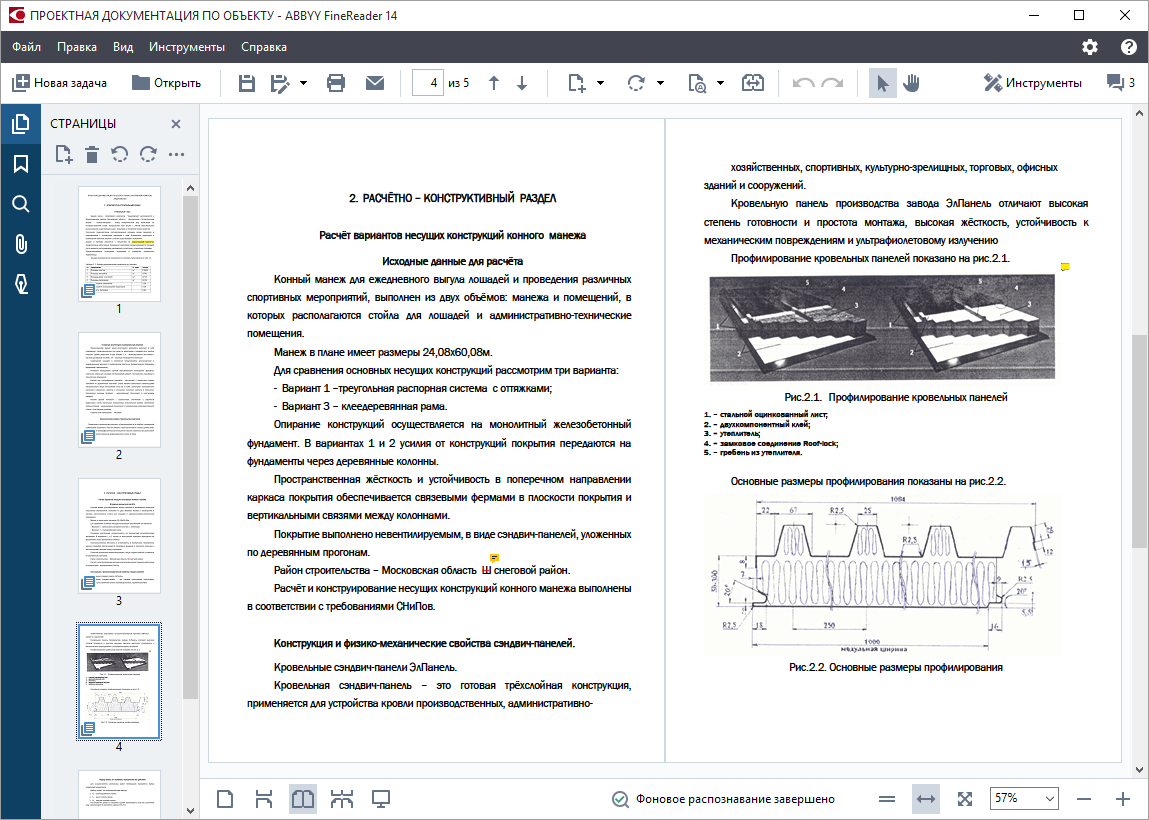The width and height of the screenshot is (1149, 820).
Task: Click the New Task (Новая задача) button
Action: pyautogui.click(x=59, y=83)
